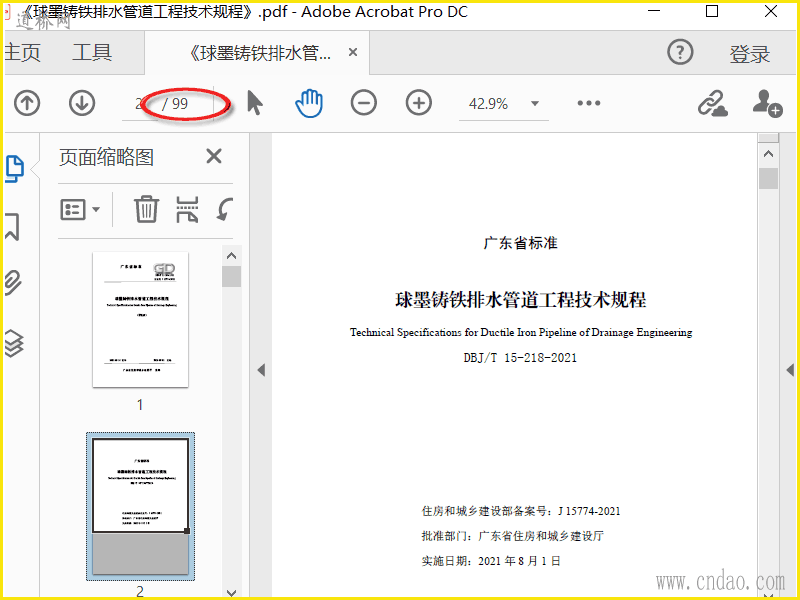This screenshot has height=600, width=800.
Task: Zoom in with the plus icon
Action: coord(418,103)
